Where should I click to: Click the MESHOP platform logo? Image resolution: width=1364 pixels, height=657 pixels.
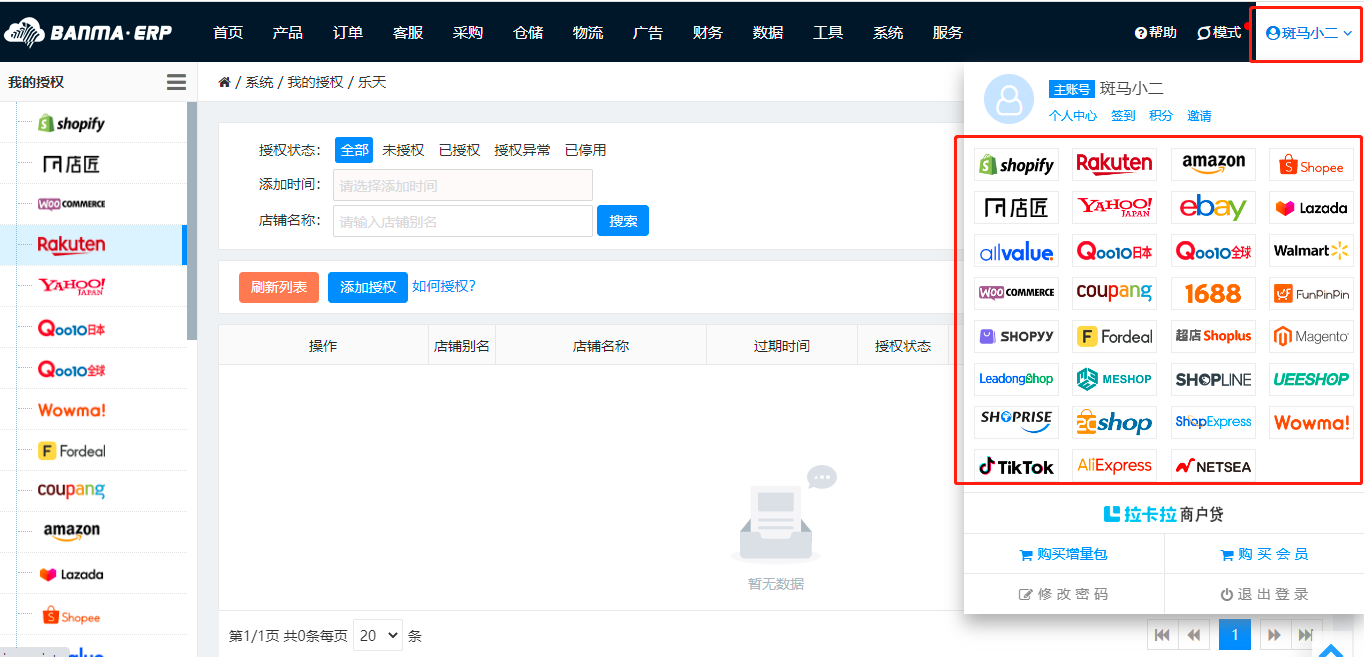click(x=1114, y=379)
